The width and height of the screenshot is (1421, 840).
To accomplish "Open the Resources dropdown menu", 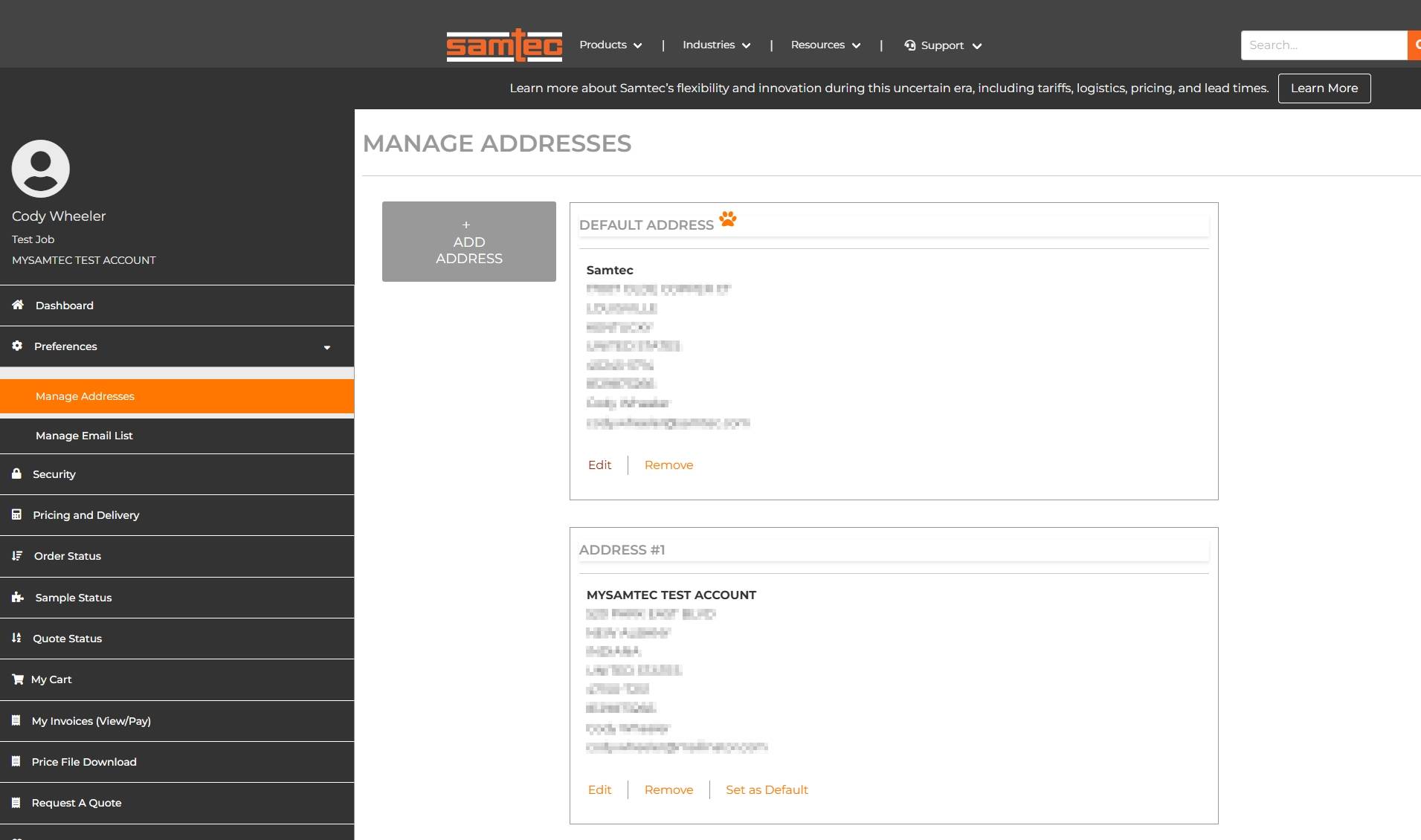I will point(826,45).
